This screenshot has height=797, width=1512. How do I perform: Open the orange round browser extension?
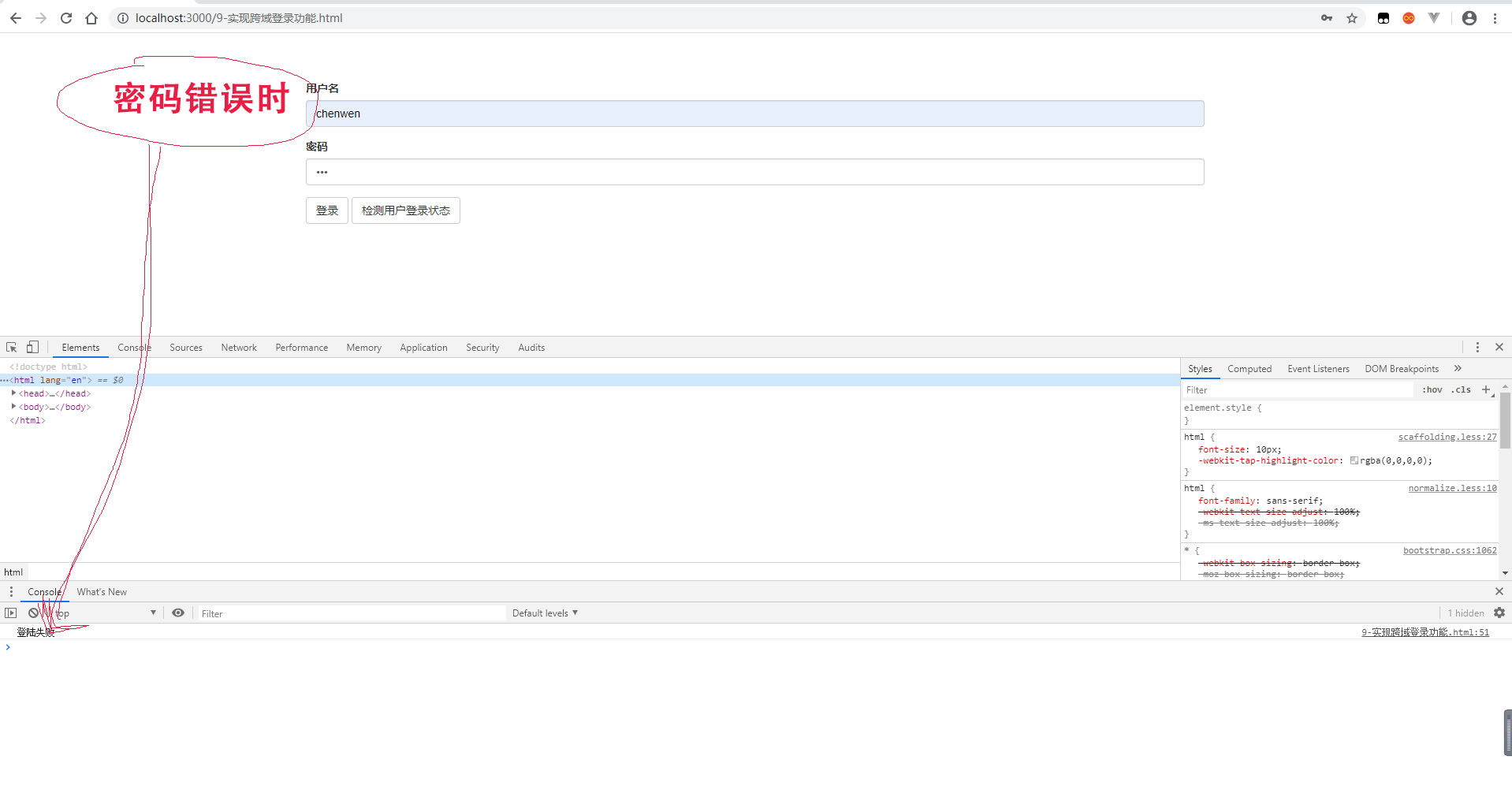click(x=1409, y=18)
